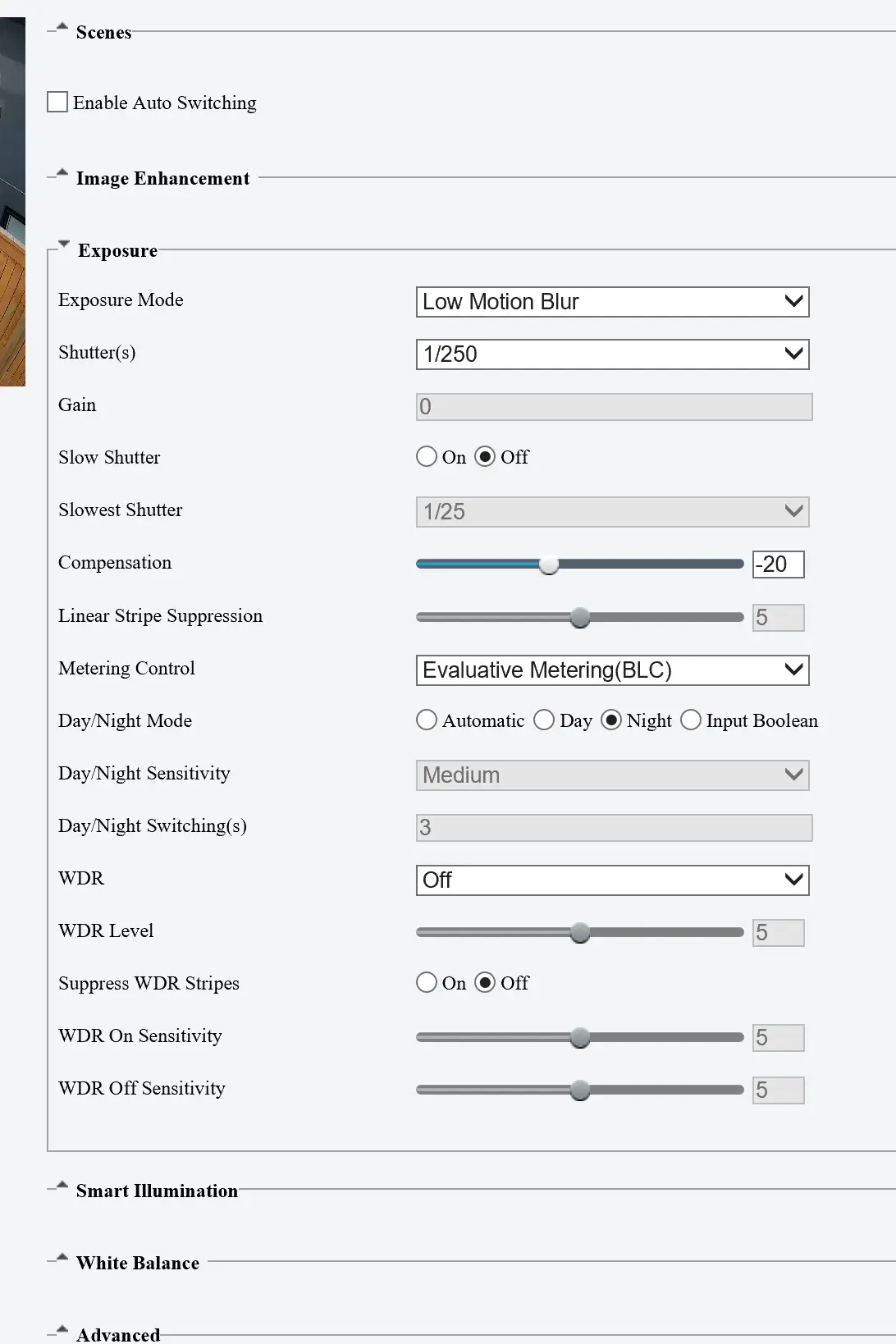Open the Exposure Mode dropdown

[613, 302]
